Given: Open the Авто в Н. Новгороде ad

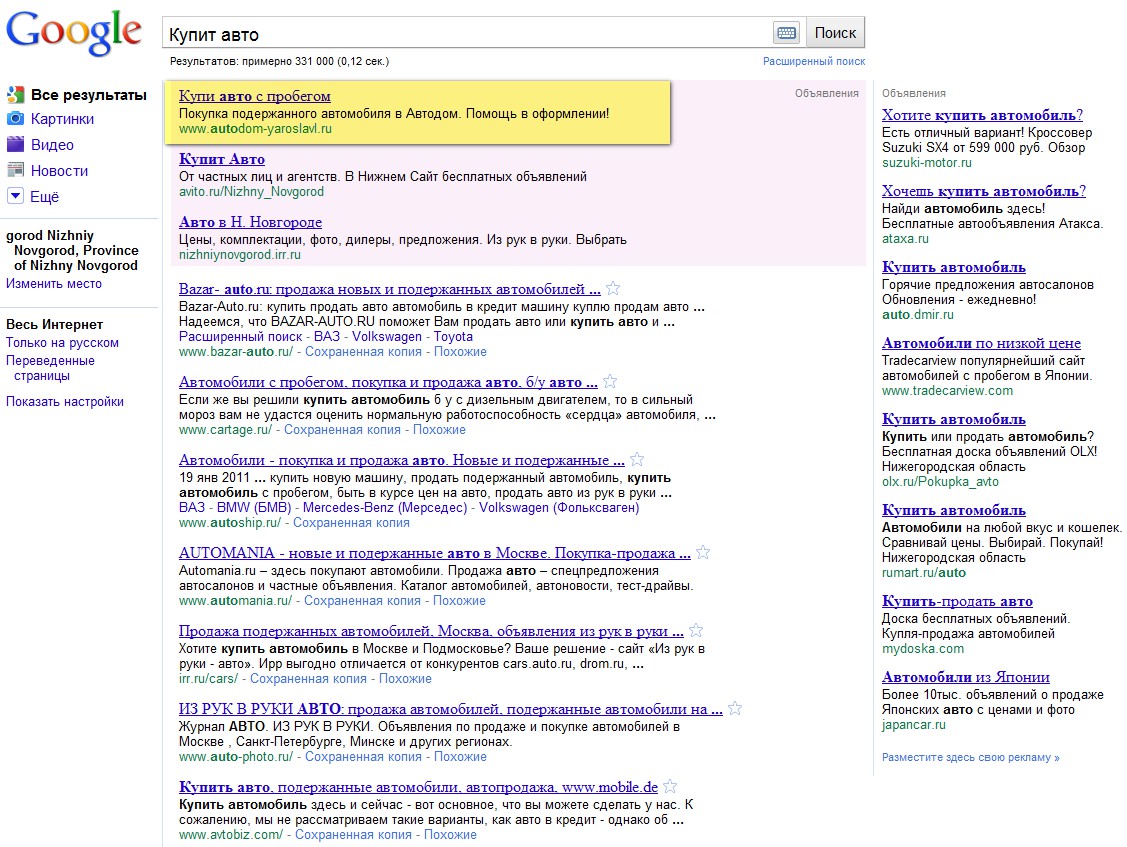Looking at the screenshot, I should tap(250, 222).
